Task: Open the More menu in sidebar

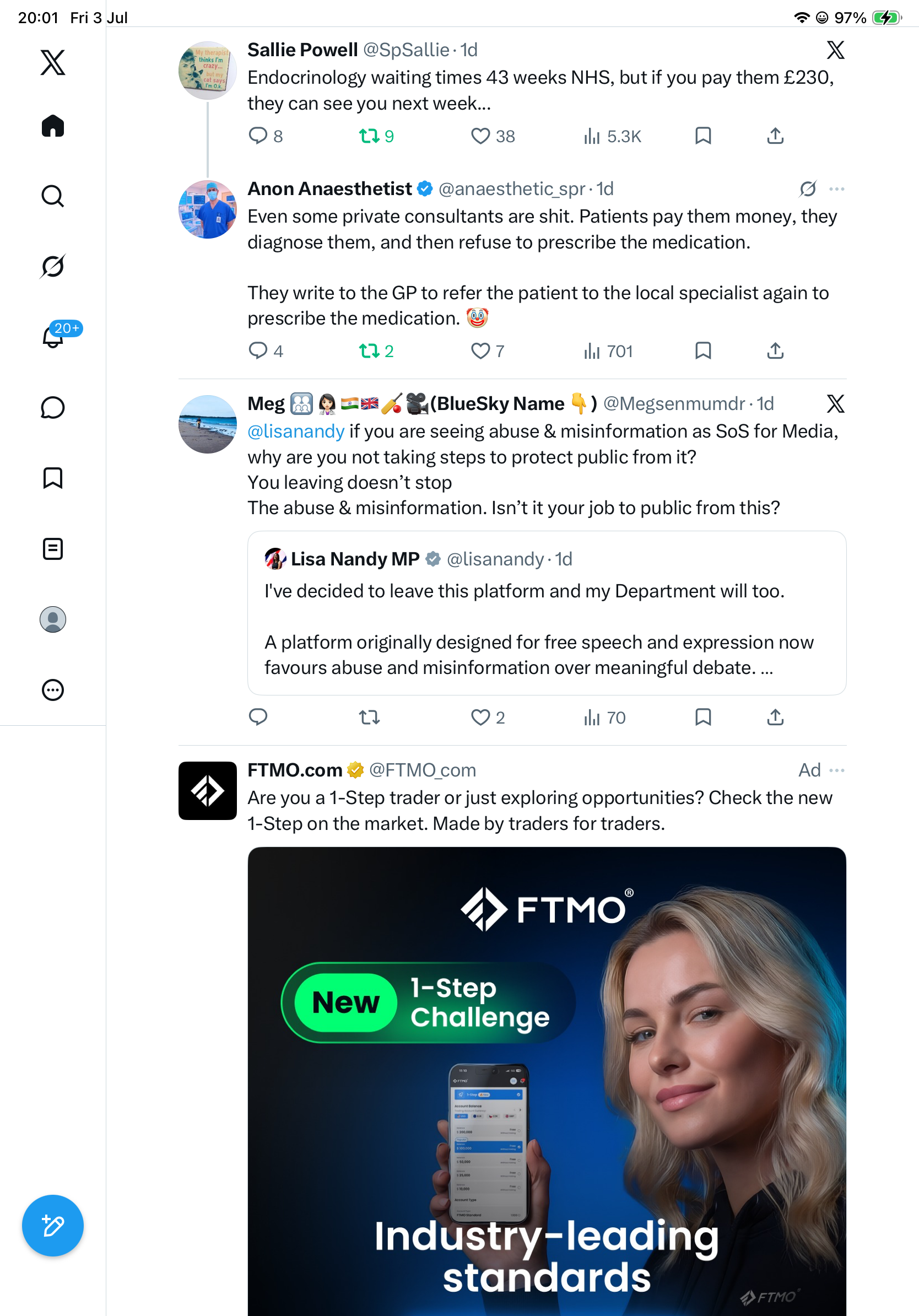Action: (x=53, y=689)
